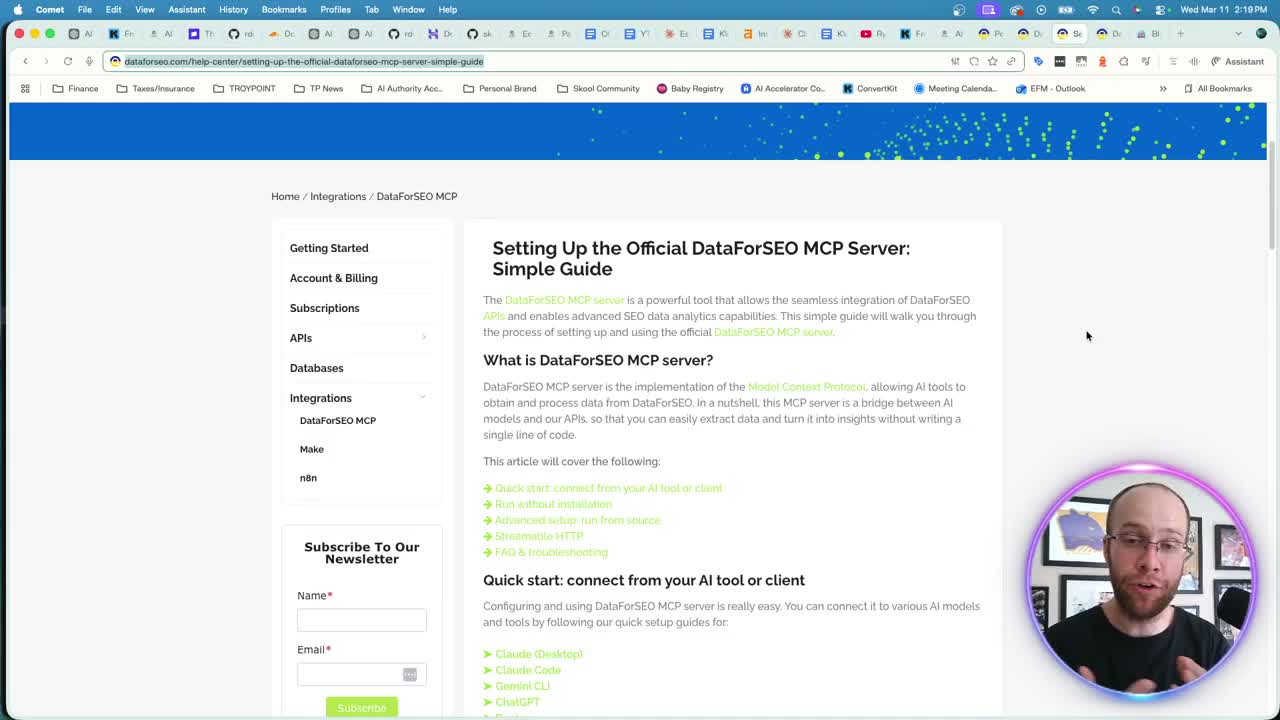Click the Integrations breadcrumb link
The height and width of the screenshot is (720, 1280).
pos(338,196)
